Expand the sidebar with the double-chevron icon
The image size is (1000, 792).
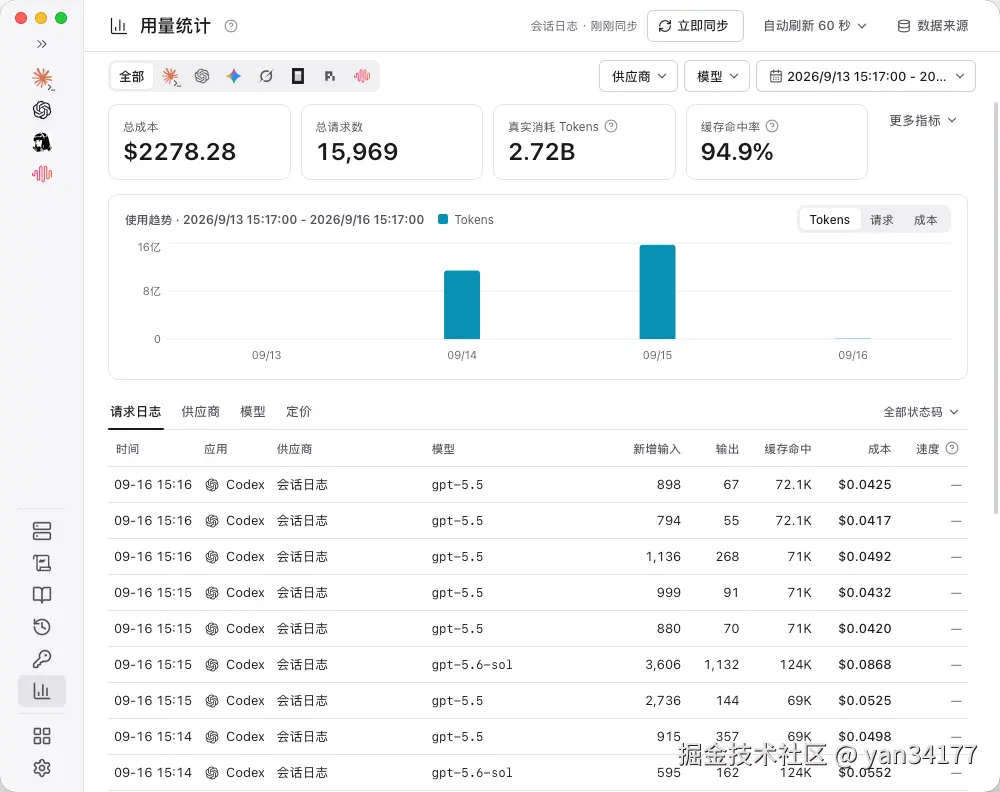[41, 44]
